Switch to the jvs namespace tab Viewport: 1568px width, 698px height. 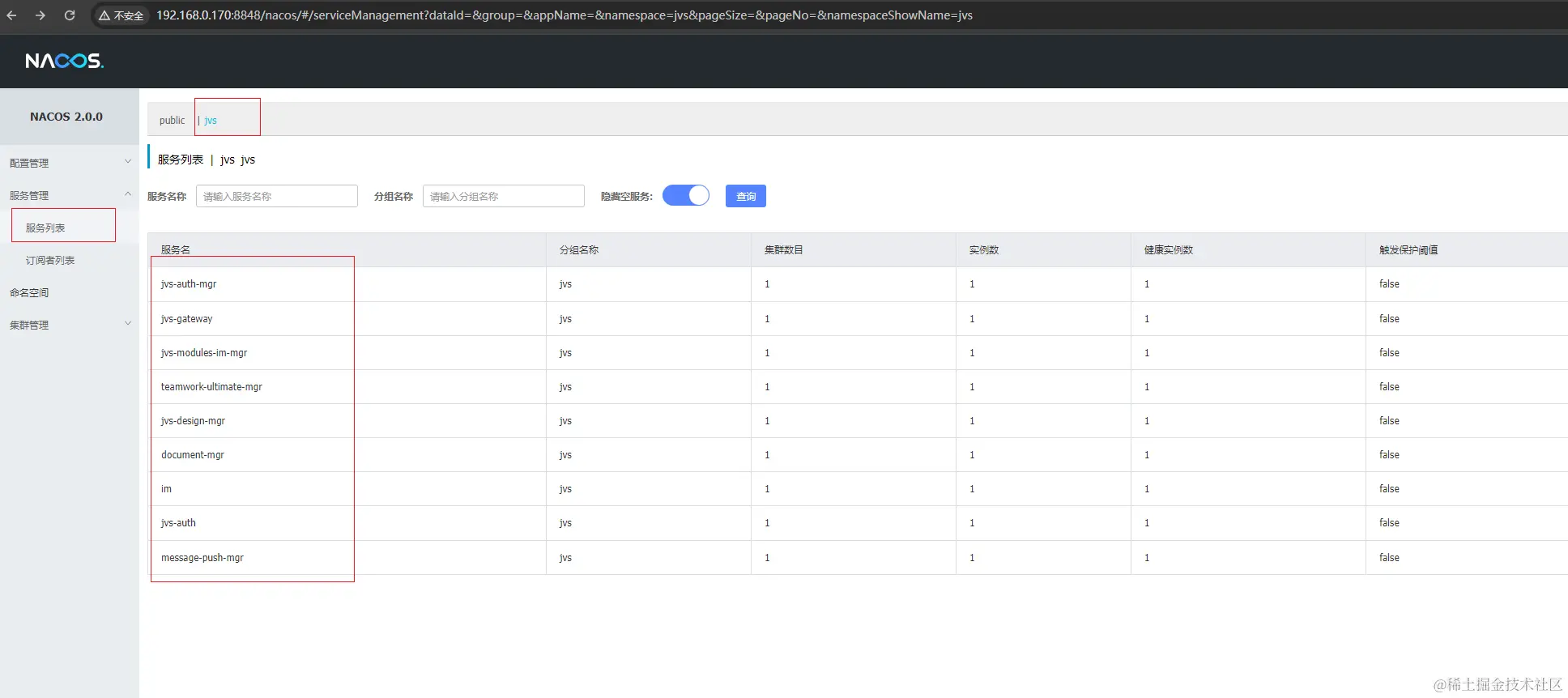(211, 120)
